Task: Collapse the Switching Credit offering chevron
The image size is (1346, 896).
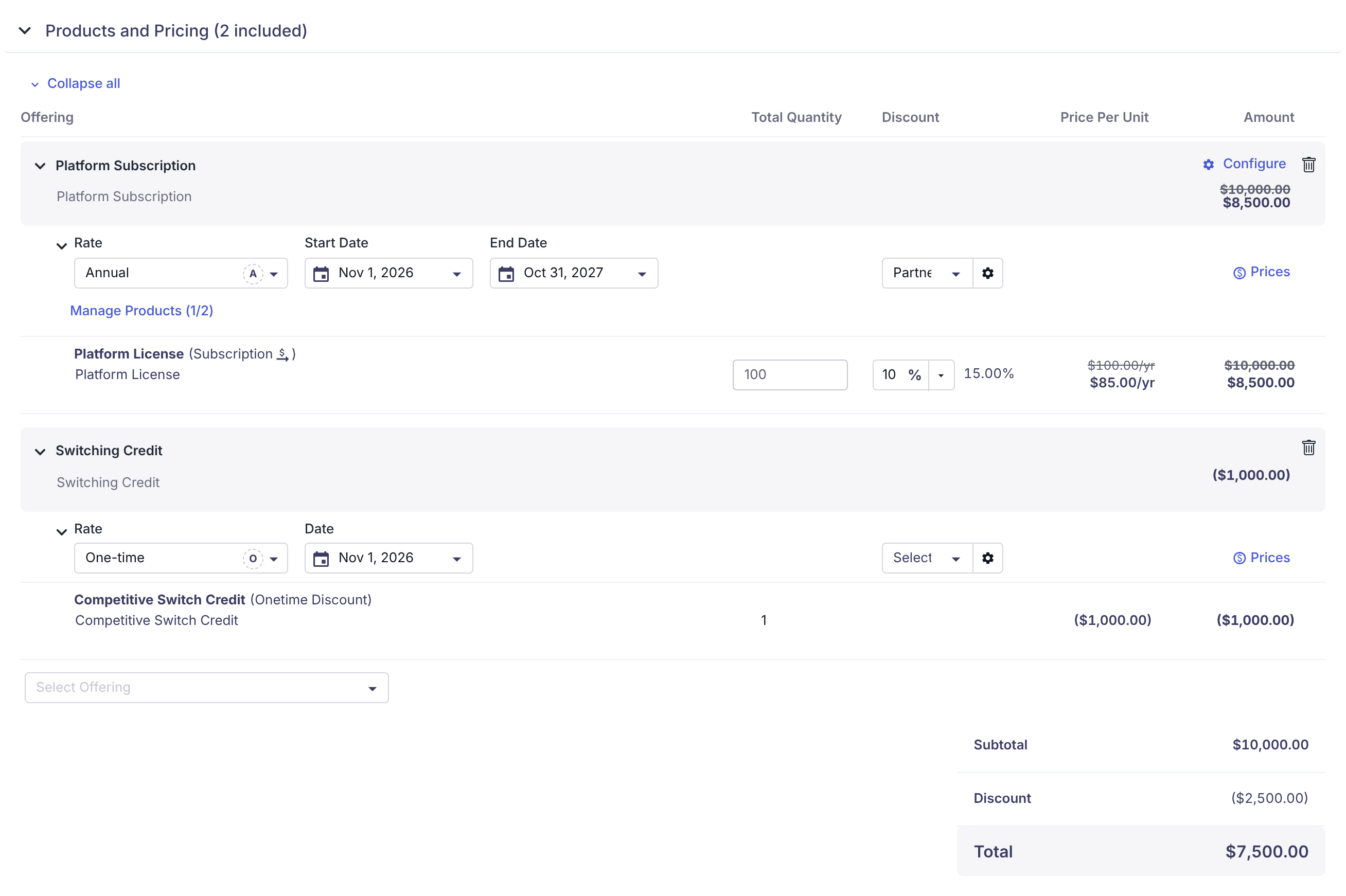Action: [40, 452]
